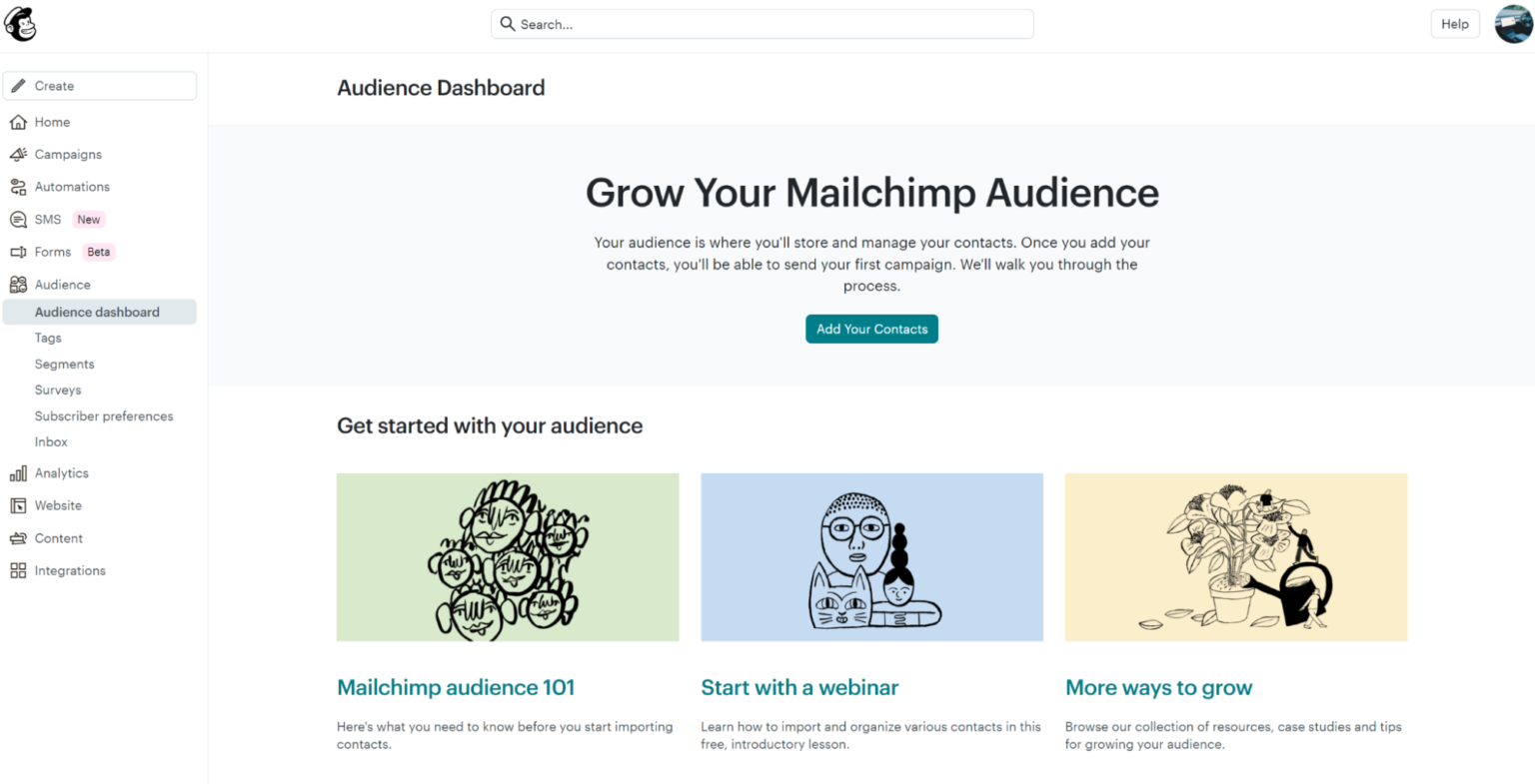Click the Mailchimp Freddie logo

point(20,23)
